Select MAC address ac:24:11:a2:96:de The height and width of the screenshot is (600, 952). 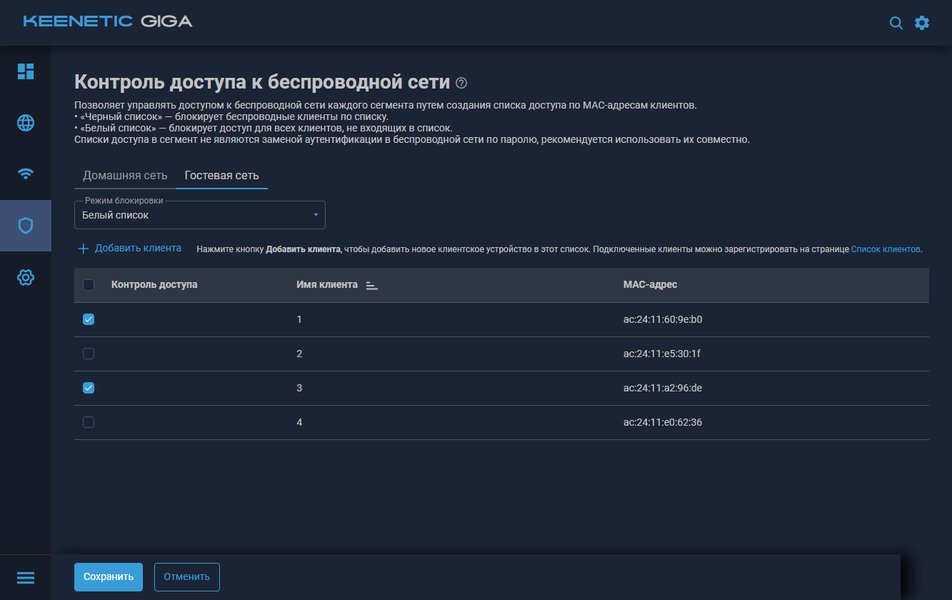662,388
